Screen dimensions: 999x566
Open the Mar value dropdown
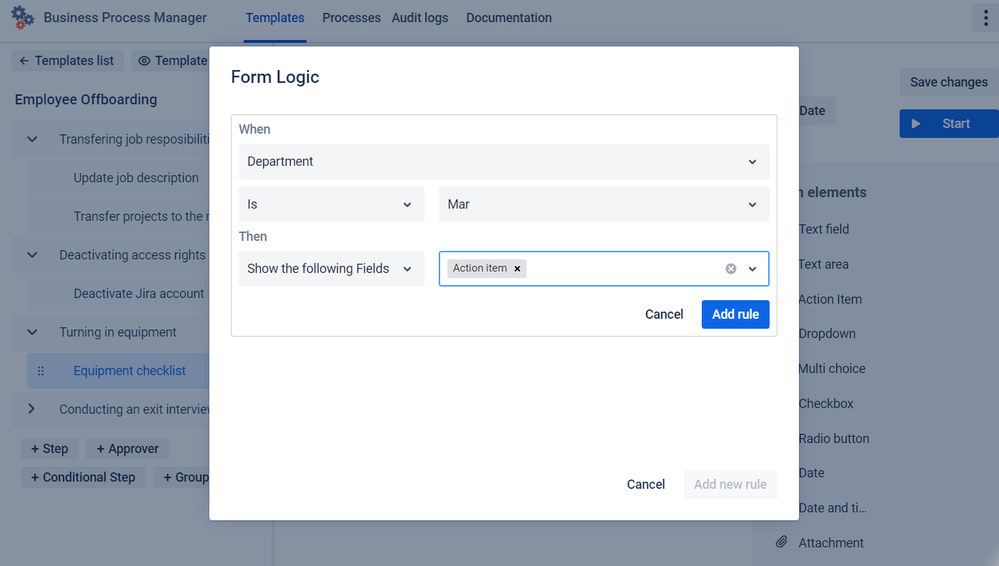pyautogui.click(x=603, y=205)
